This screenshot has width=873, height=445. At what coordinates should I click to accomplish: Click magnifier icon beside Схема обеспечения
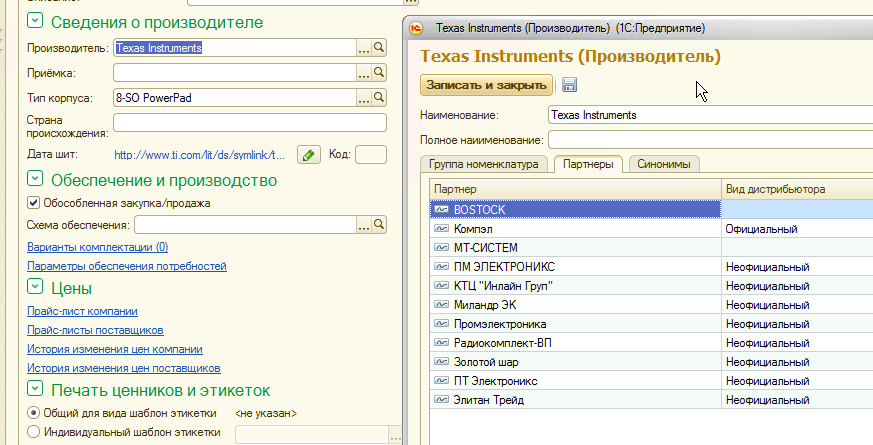(379, 222)
